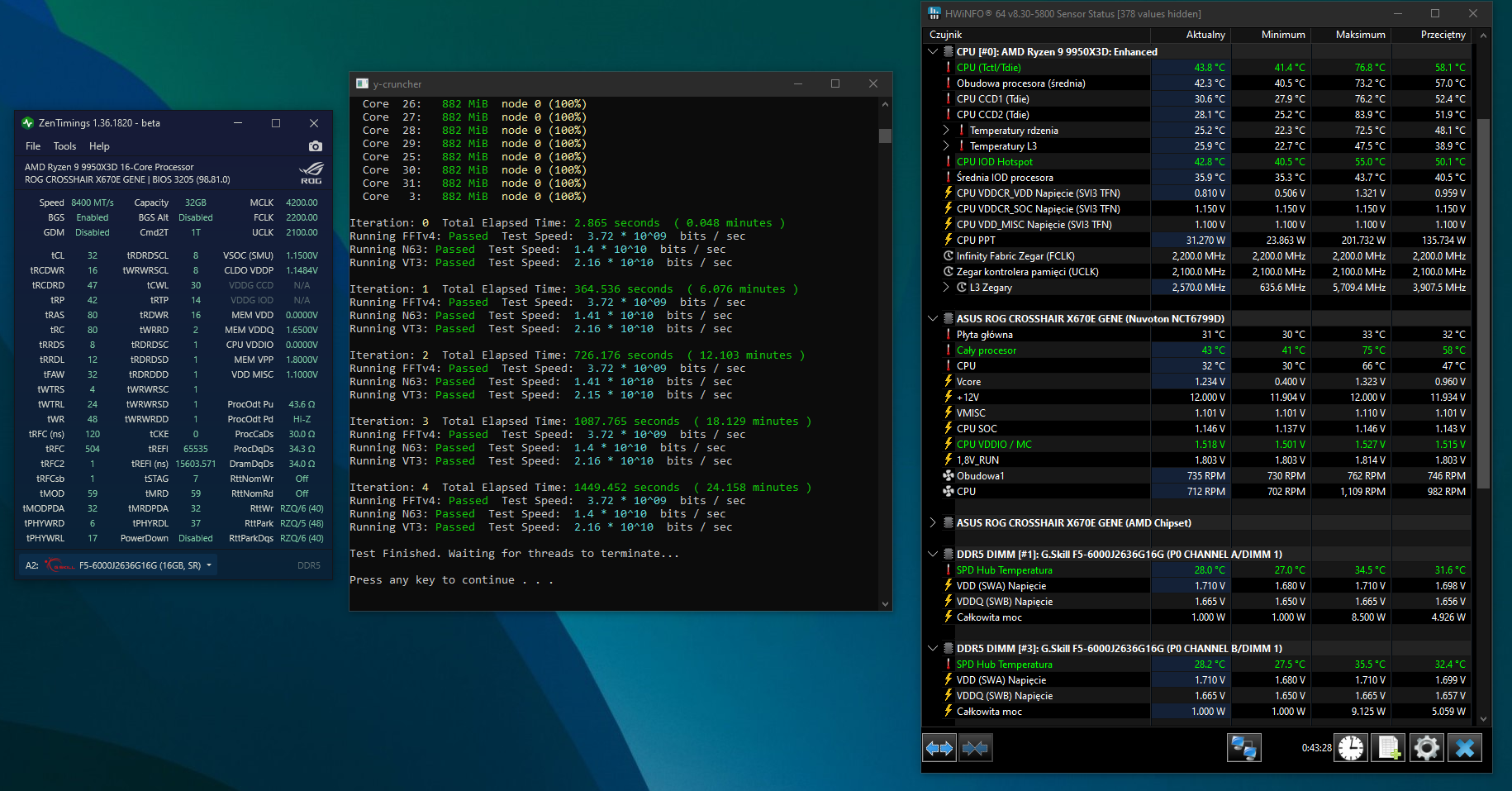Reset sensor timer with clock icon
1512x791 pixels.
[x=1351, y=748]
